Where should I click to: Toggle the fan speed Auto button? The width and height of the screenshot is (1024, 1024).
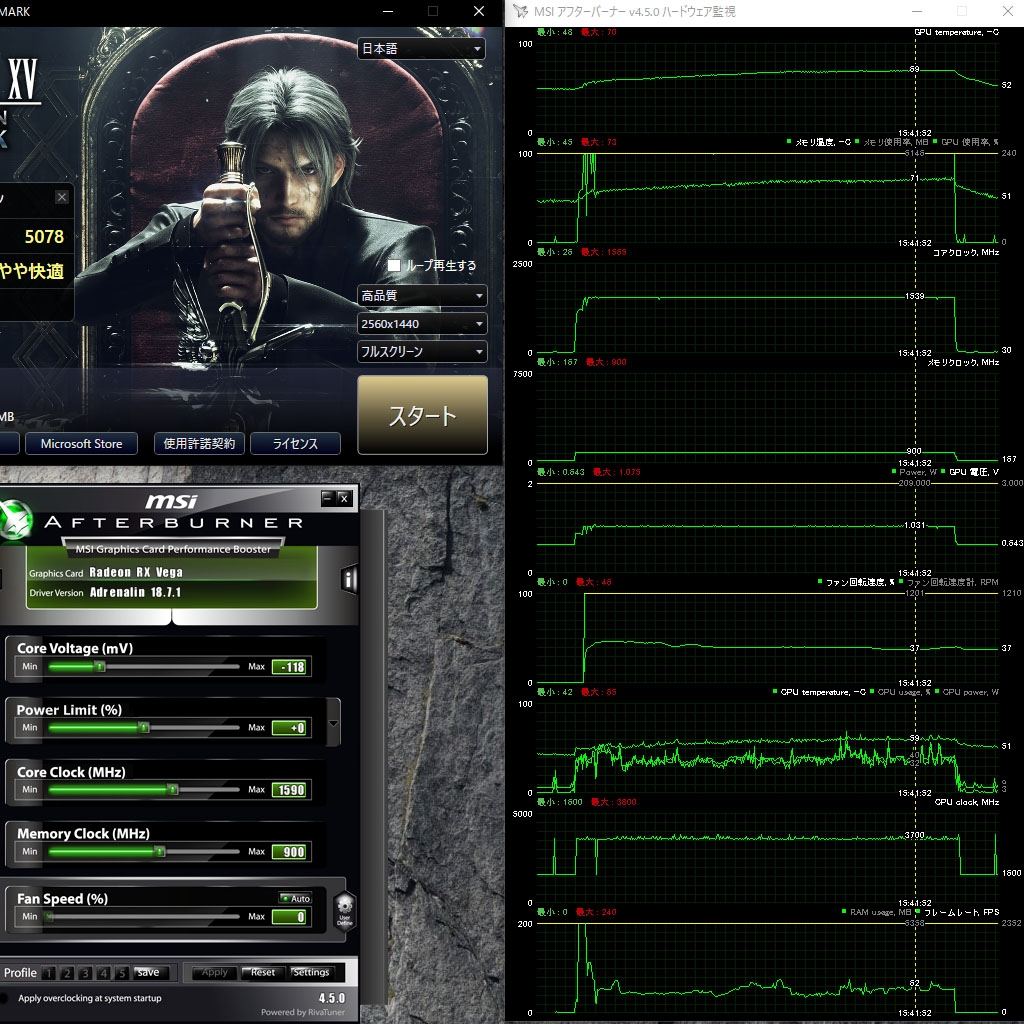tap(295, 898)
